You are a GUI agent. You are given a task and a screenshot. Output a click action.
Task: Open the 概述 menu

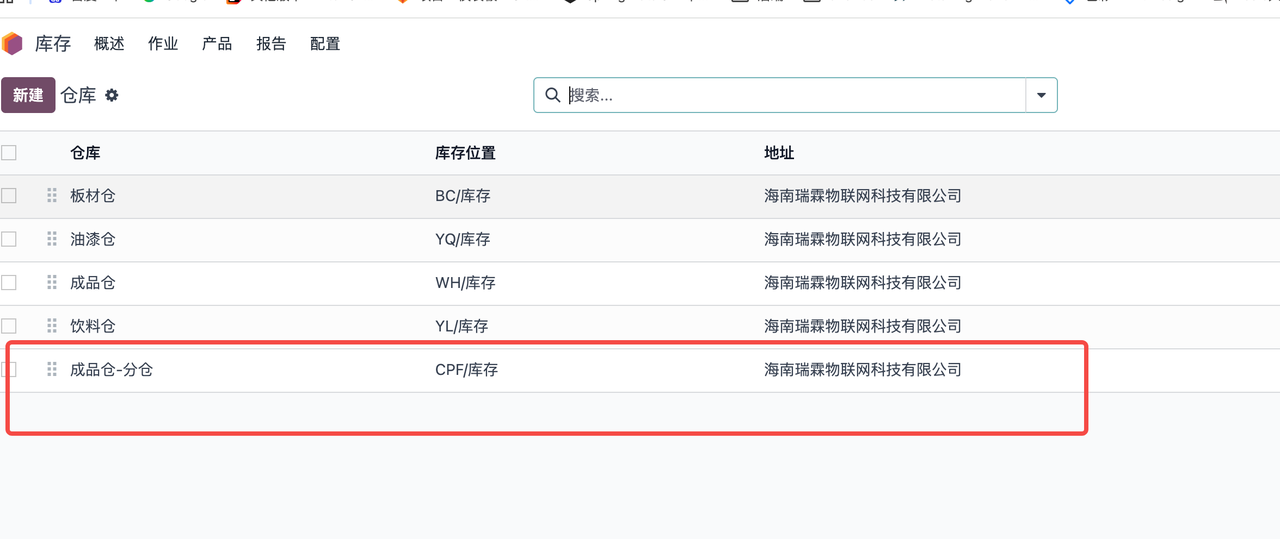coord(109,44)
